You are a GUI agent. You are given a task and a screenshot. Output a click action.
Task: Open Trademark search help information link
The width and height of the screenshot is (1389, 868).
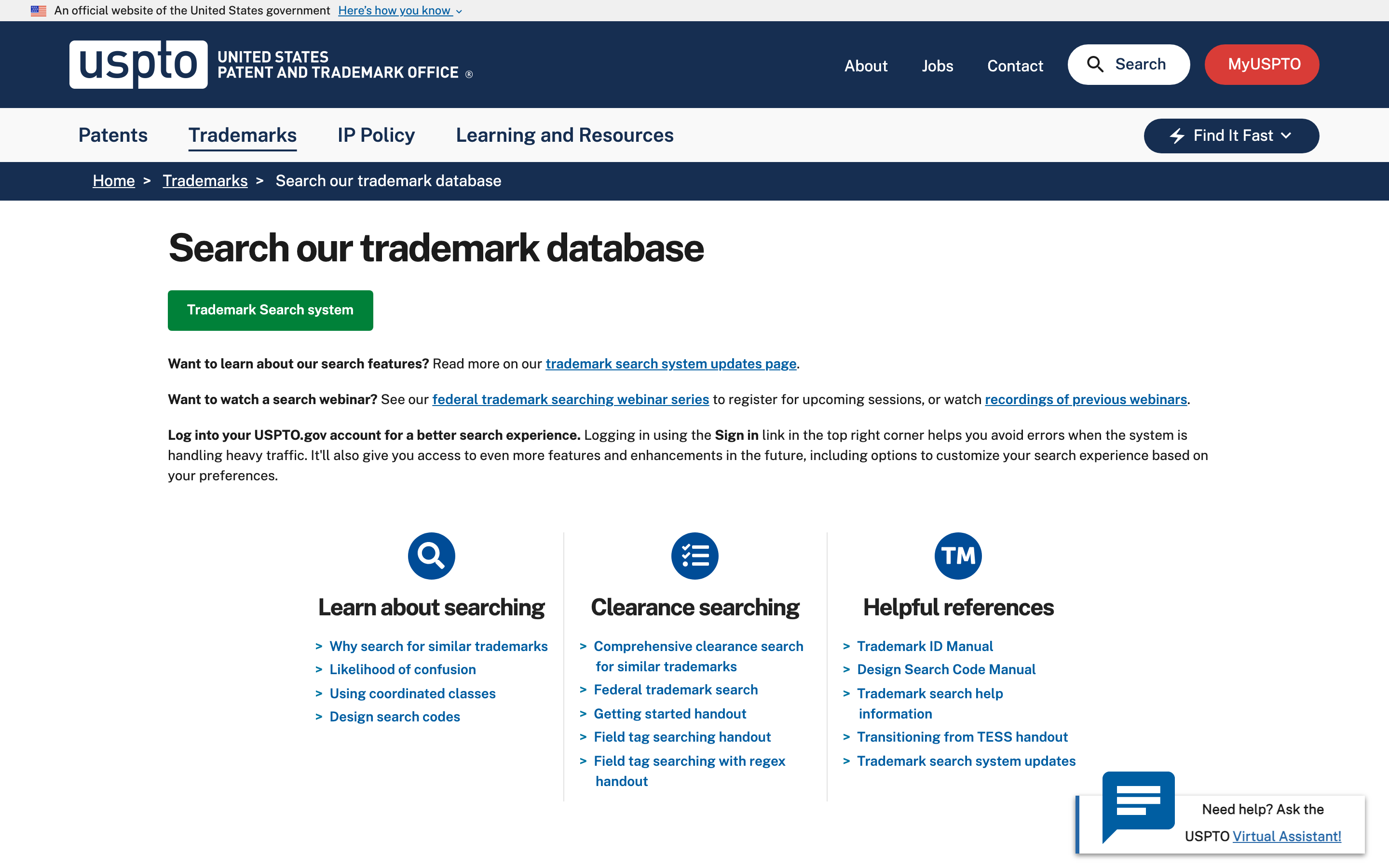pyautogui.click(x=930, y=703)
